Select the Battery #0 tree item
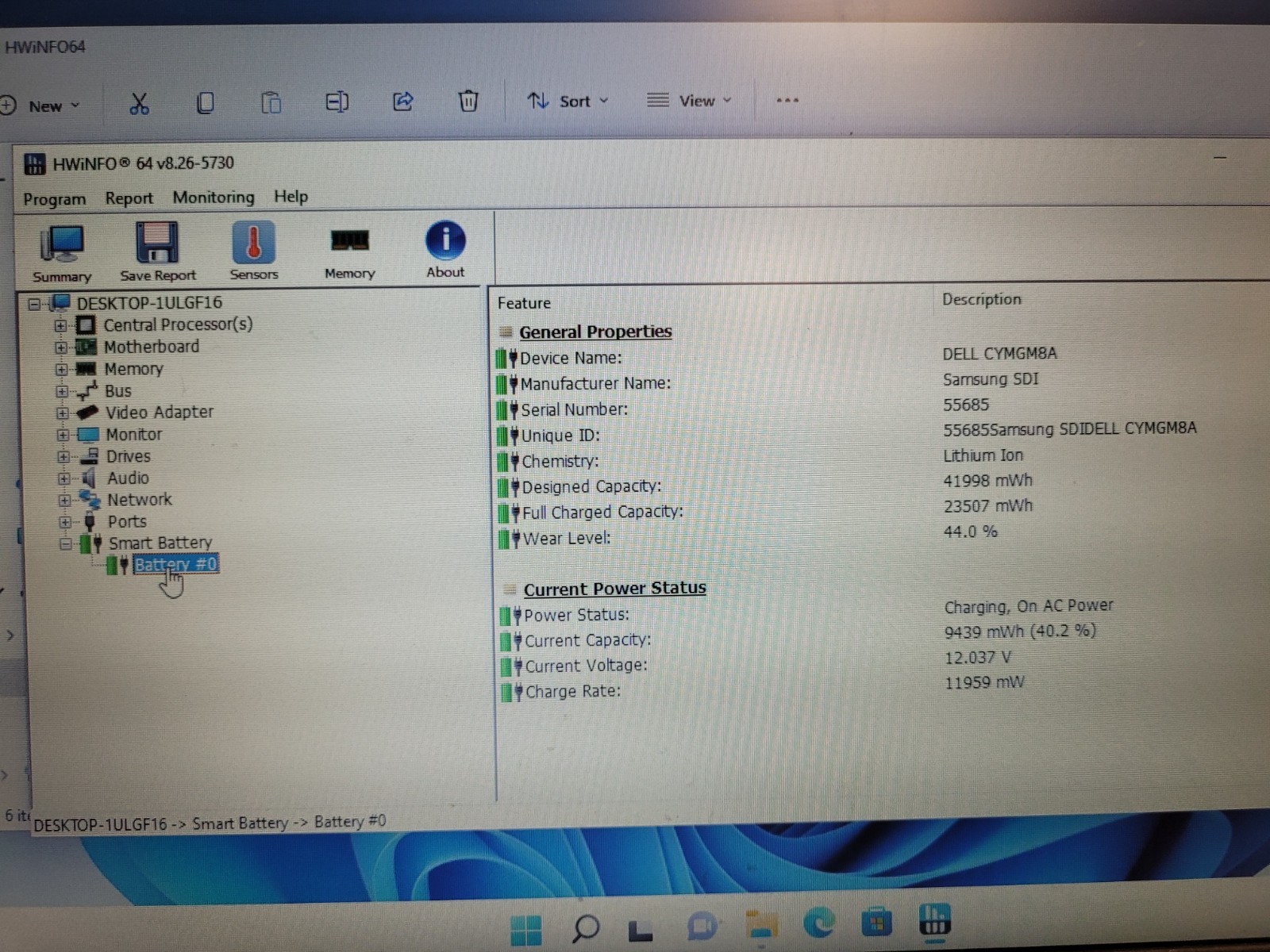The width and height of the screenshot is (1270, 952). click(175, 564)
